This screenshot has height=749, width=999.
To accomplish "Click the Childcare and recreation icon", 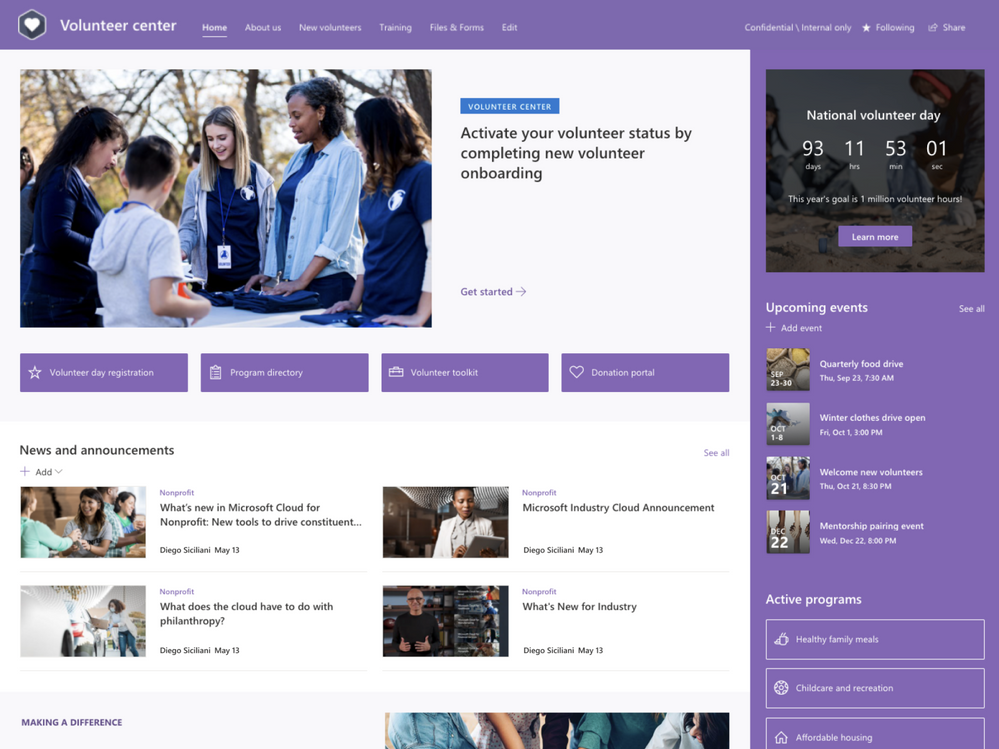I will (x=781, y=688).
